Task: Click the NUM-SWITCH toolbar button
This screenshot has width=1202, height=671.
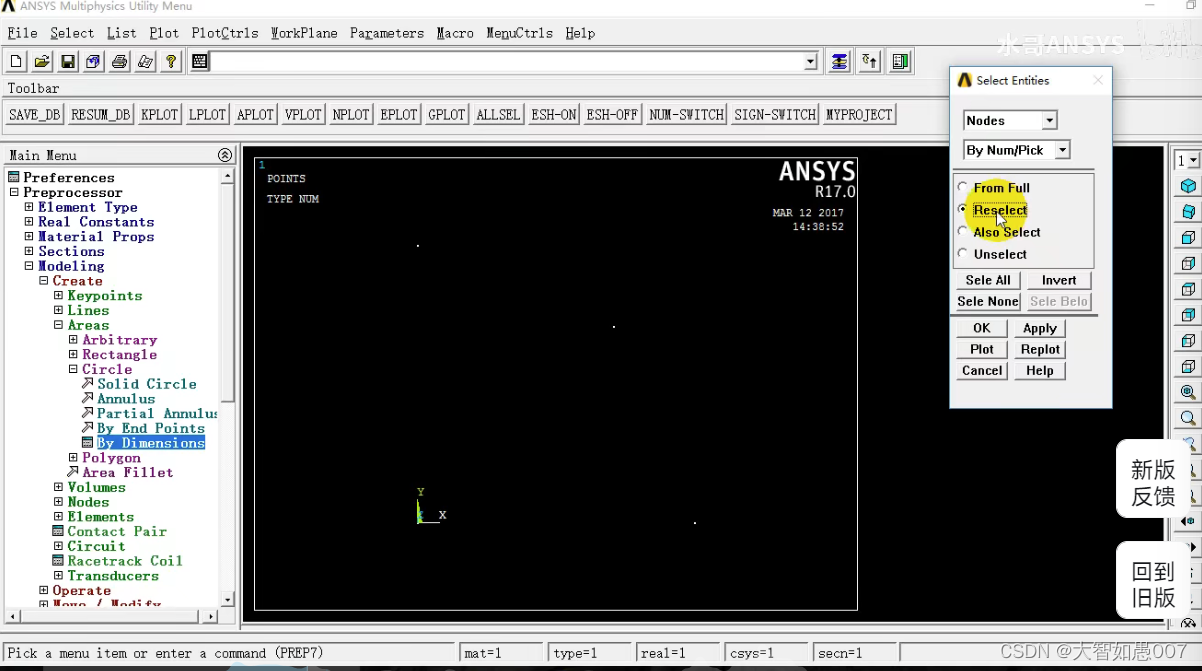Action: pos(686,115)
